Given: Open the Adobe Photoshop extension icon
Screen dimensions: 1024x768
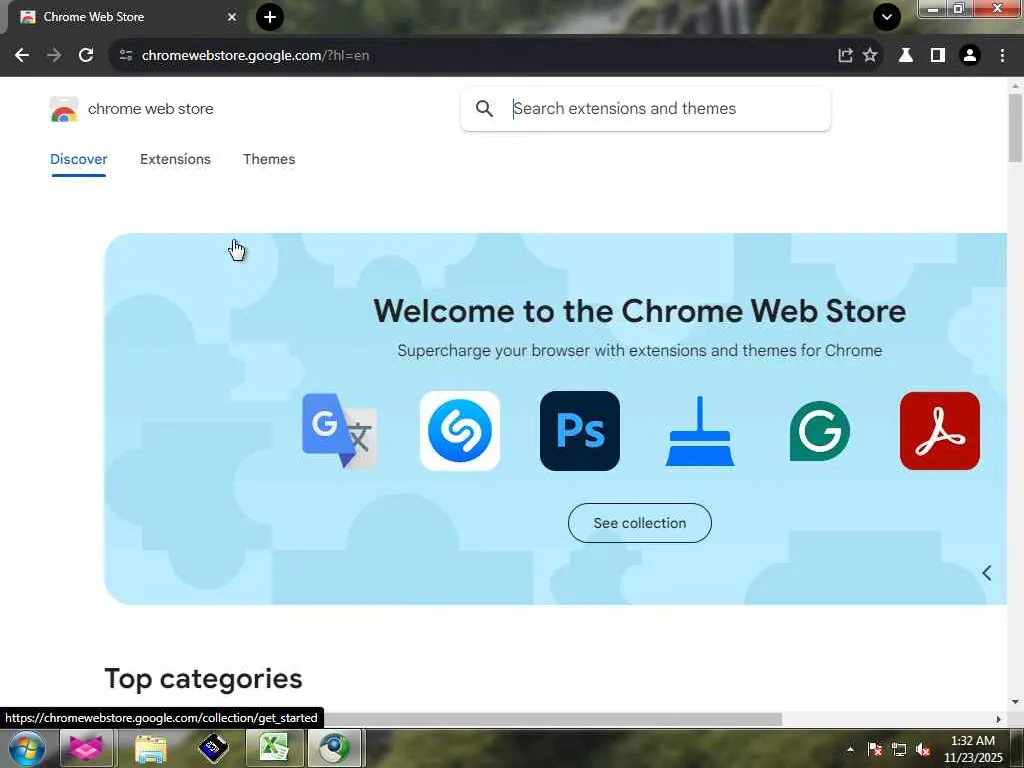Looking at the screenshot, I should [580, 431].
